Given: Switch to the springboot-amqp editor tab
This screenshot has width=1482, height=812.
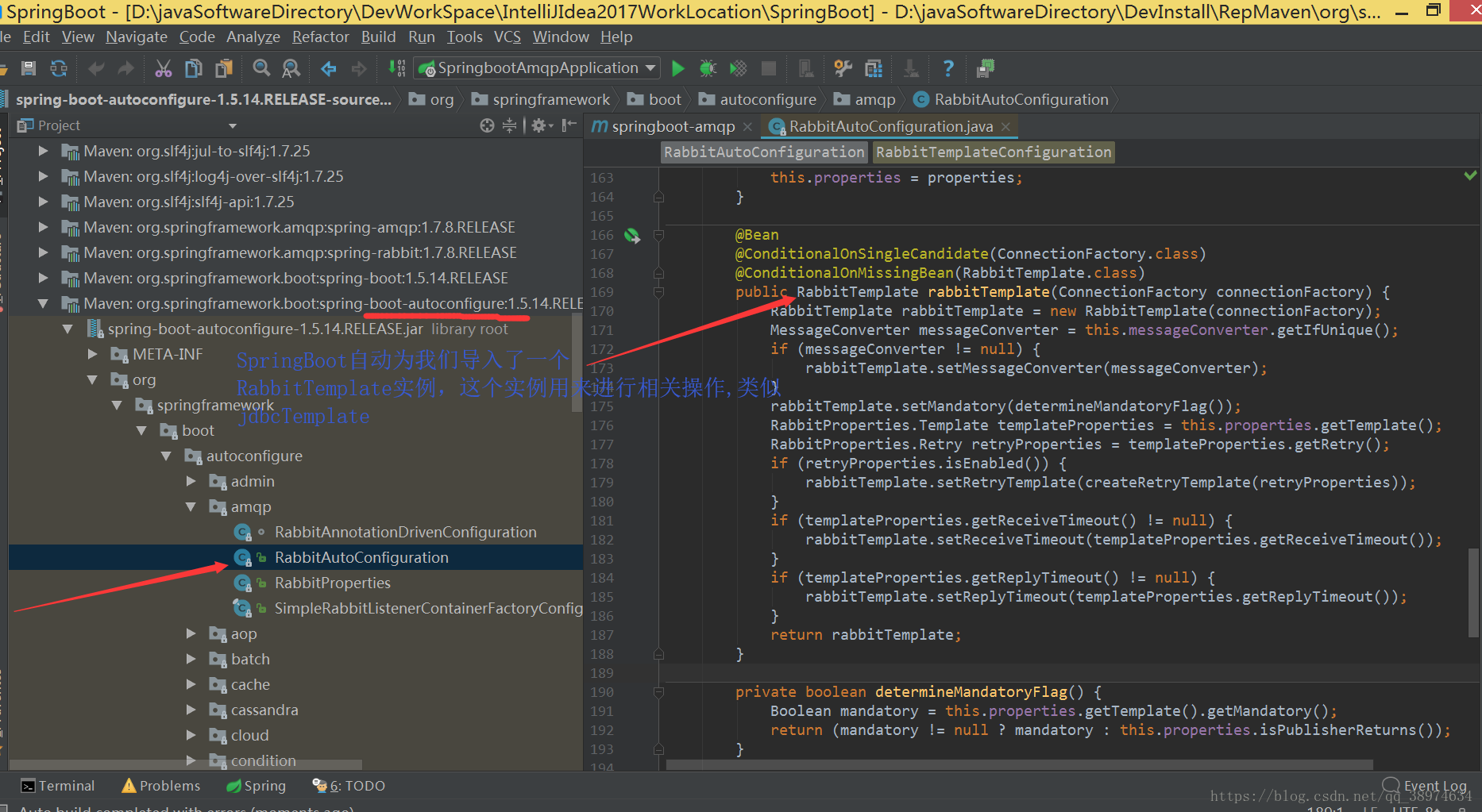Looking at the screenshot, I should point(673,126).
